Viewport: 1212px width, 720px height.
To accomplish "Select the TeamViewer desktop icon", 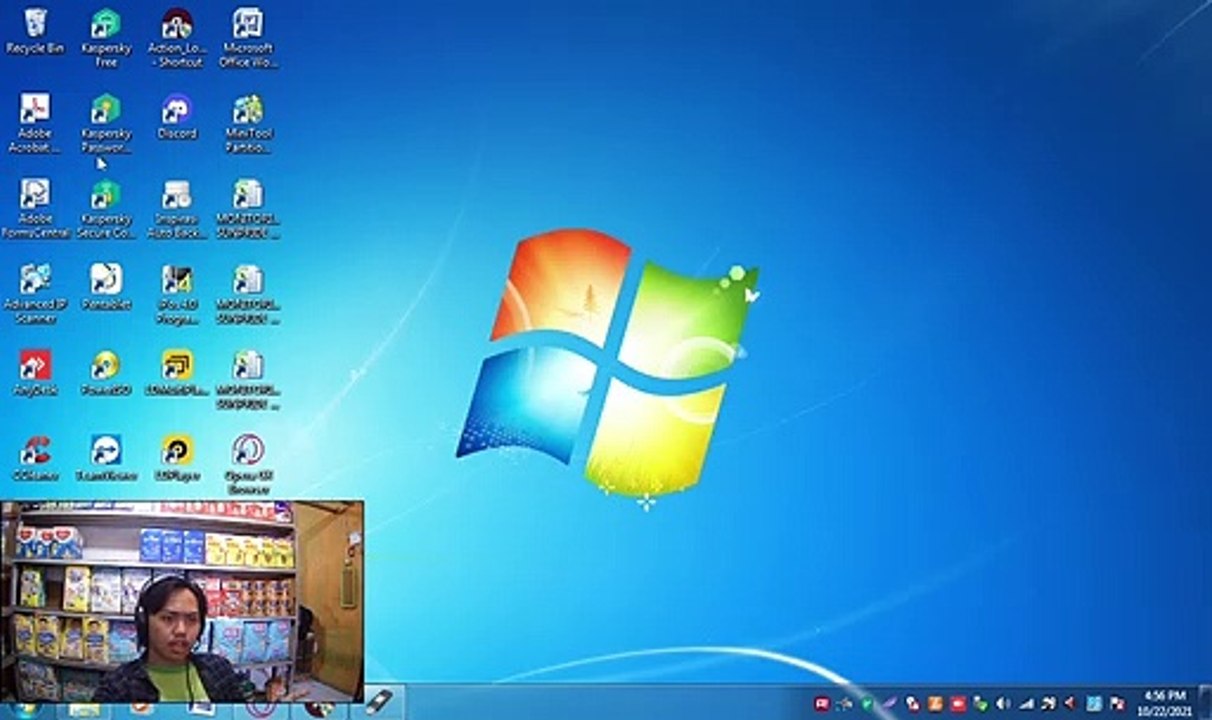I will pos(106,458).
